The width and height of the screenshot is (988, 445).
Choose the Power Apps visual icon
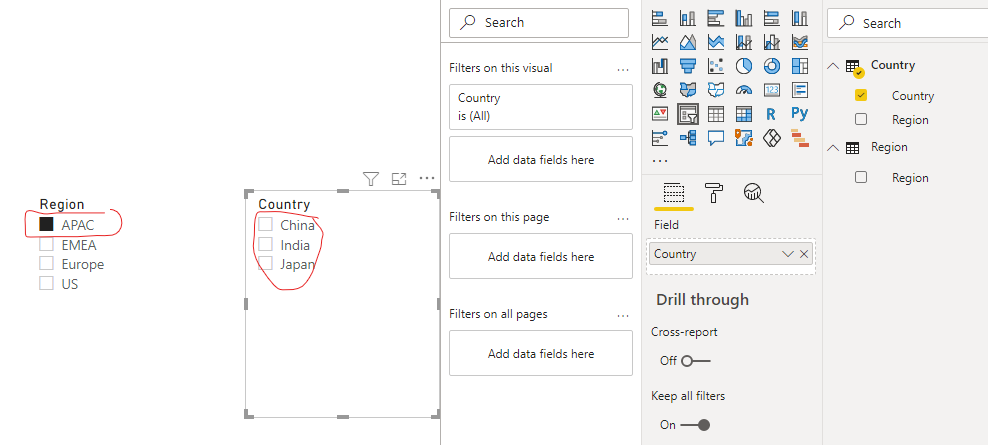point(772,137)
